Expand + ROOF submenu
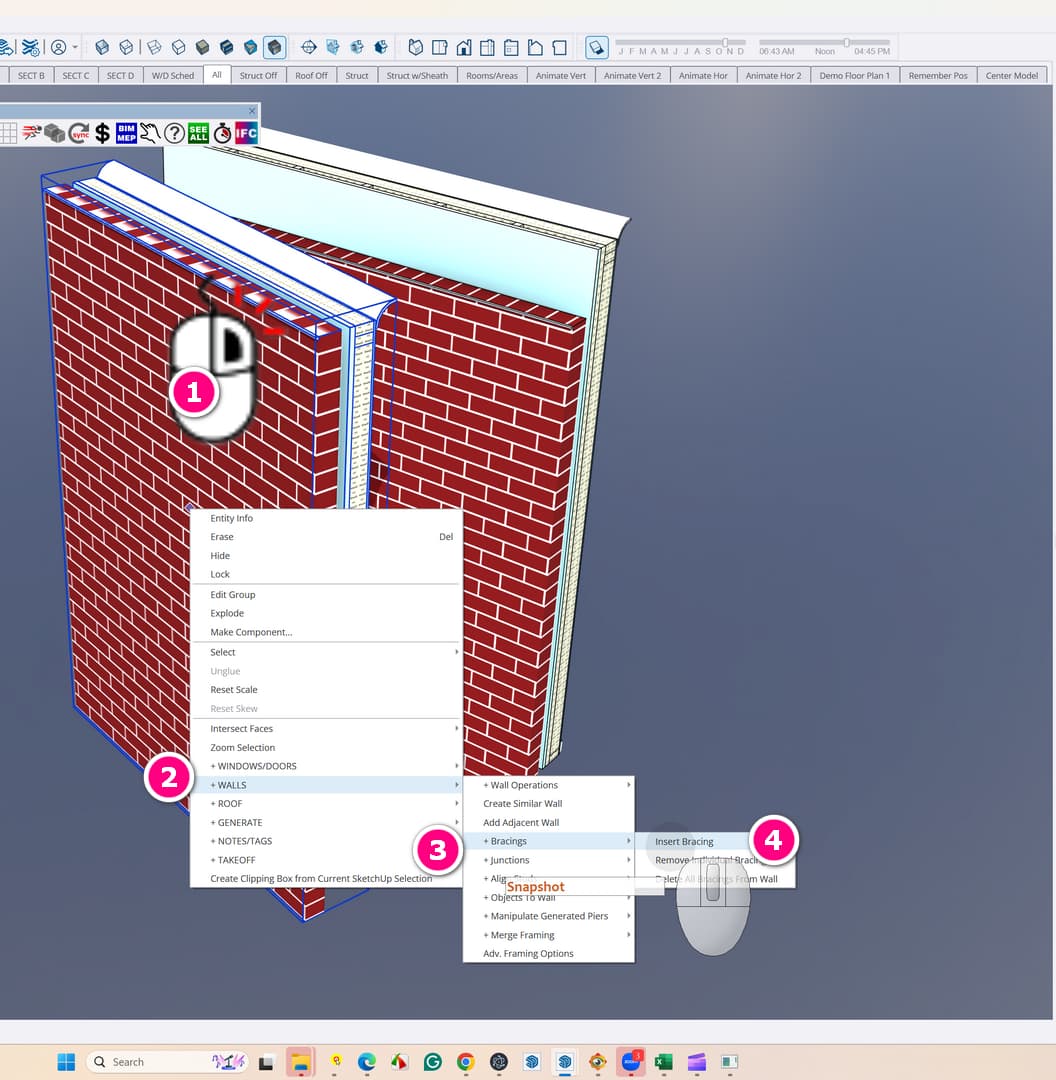 click(326, 803)
